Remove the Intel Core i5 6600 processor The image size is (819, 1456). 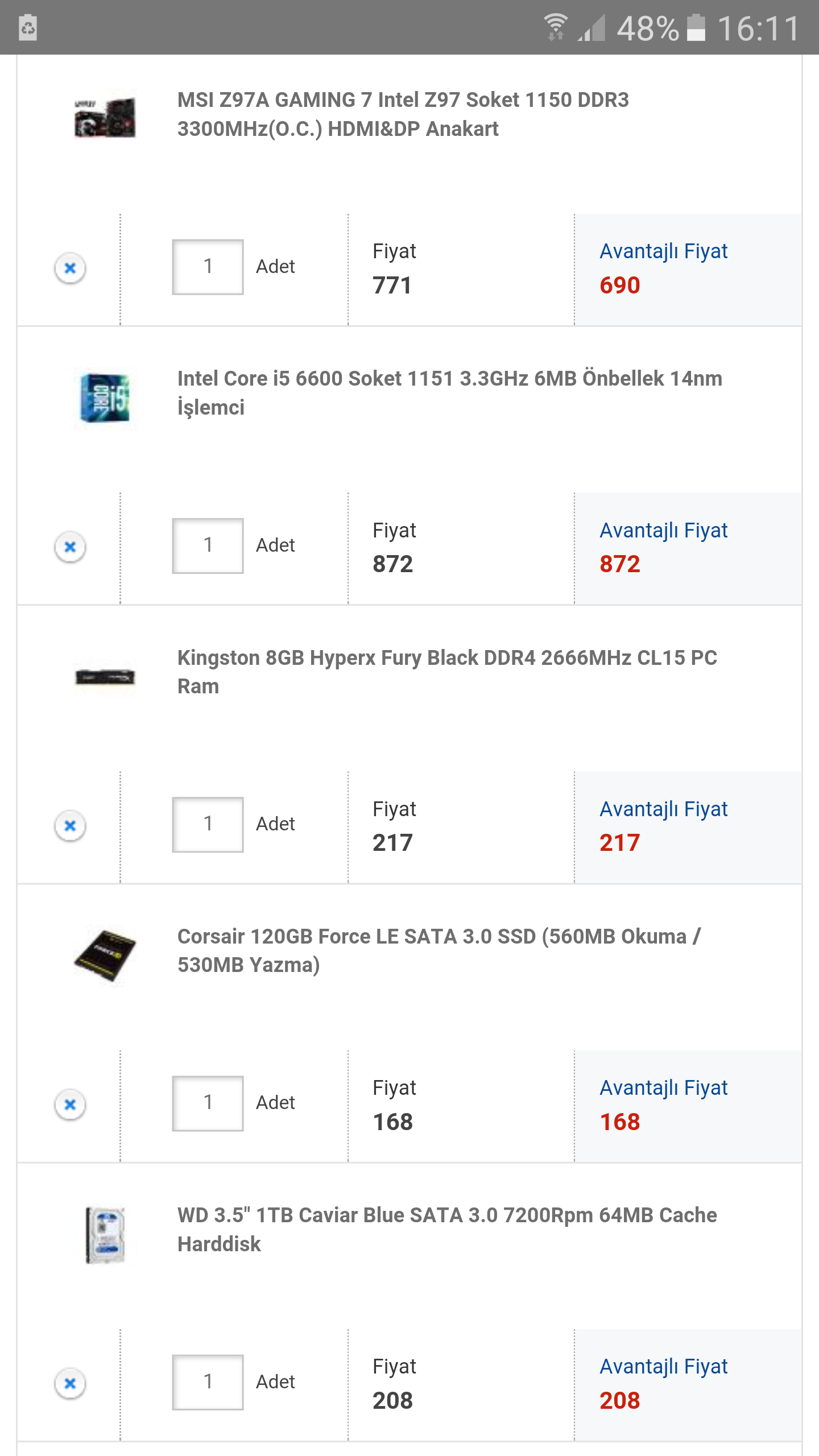coord(70,547)
